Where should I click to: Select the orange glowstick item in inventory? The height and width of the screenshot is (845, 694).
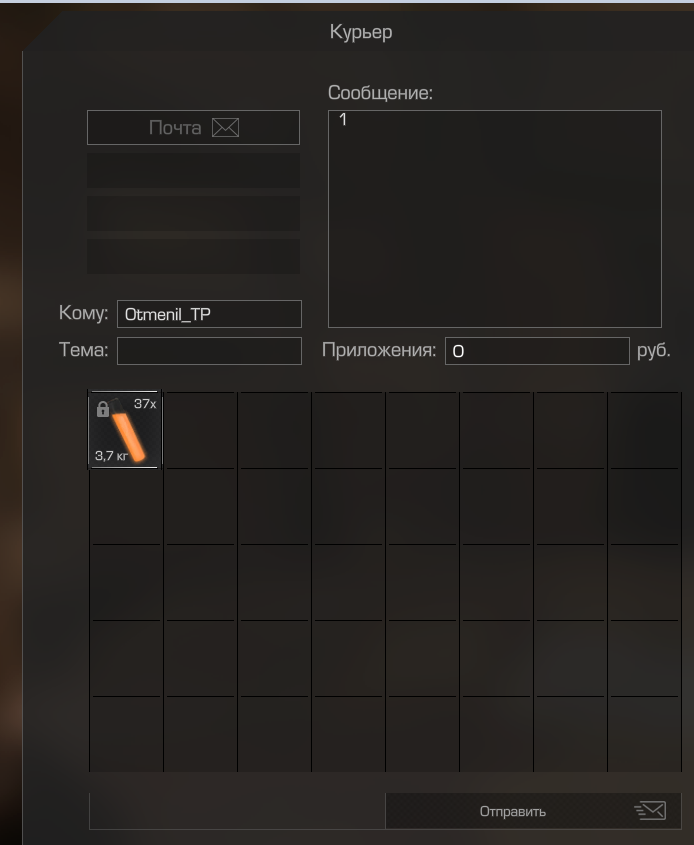click(x=125, y=430)
